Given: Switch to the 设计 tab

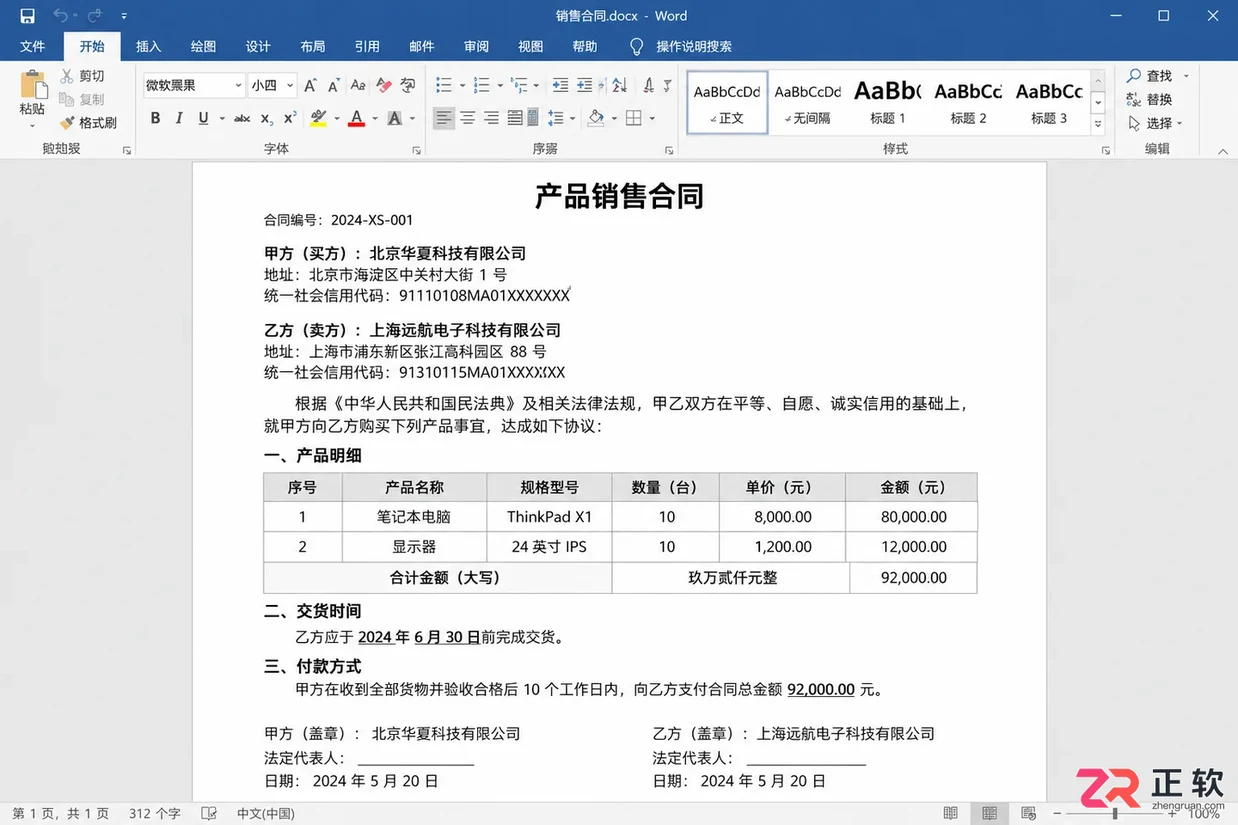Looking at the screenshot, I should [258, 46].
